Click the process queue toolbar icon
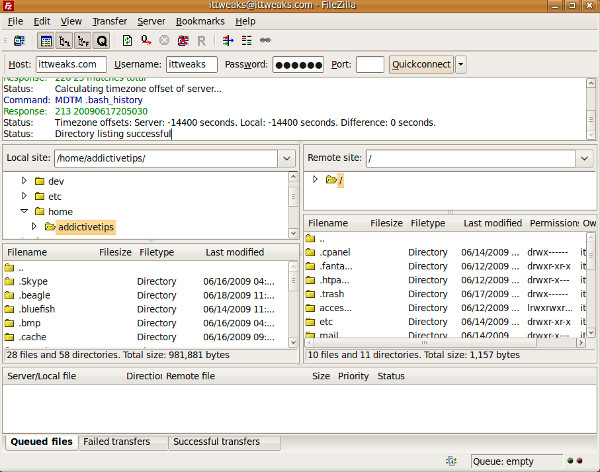This screenshot has width=600, height=472. pos(146,40)
